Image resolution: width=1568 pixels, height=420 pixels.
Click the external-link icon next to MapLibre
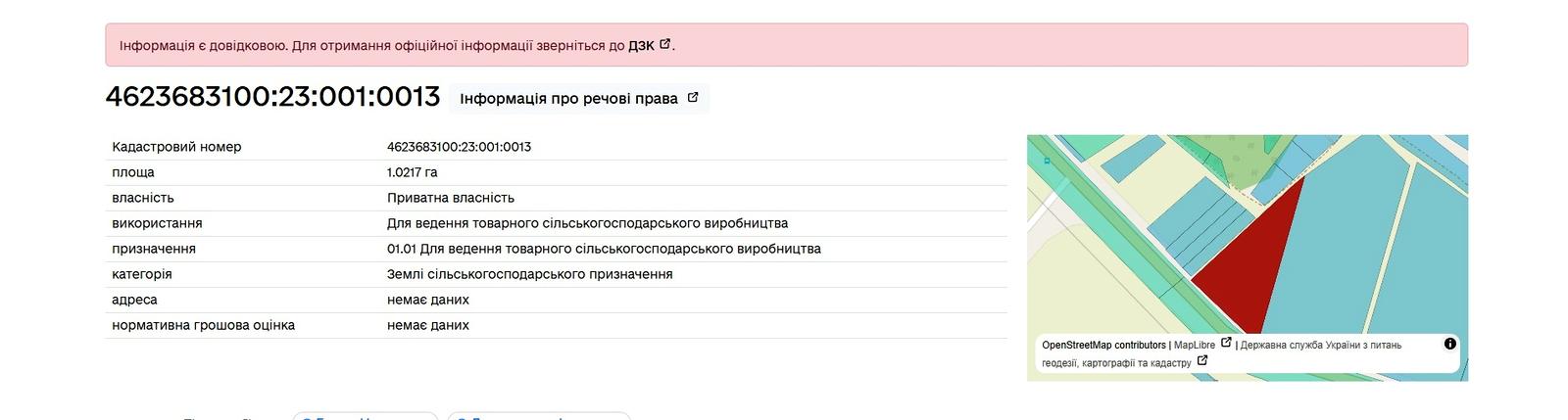tap(1225, 344)
